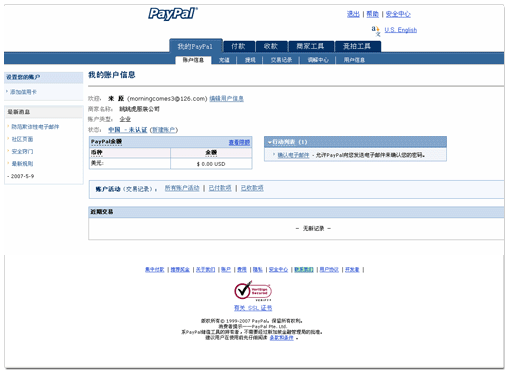Click the 企业 account type link

coord(125,119)
